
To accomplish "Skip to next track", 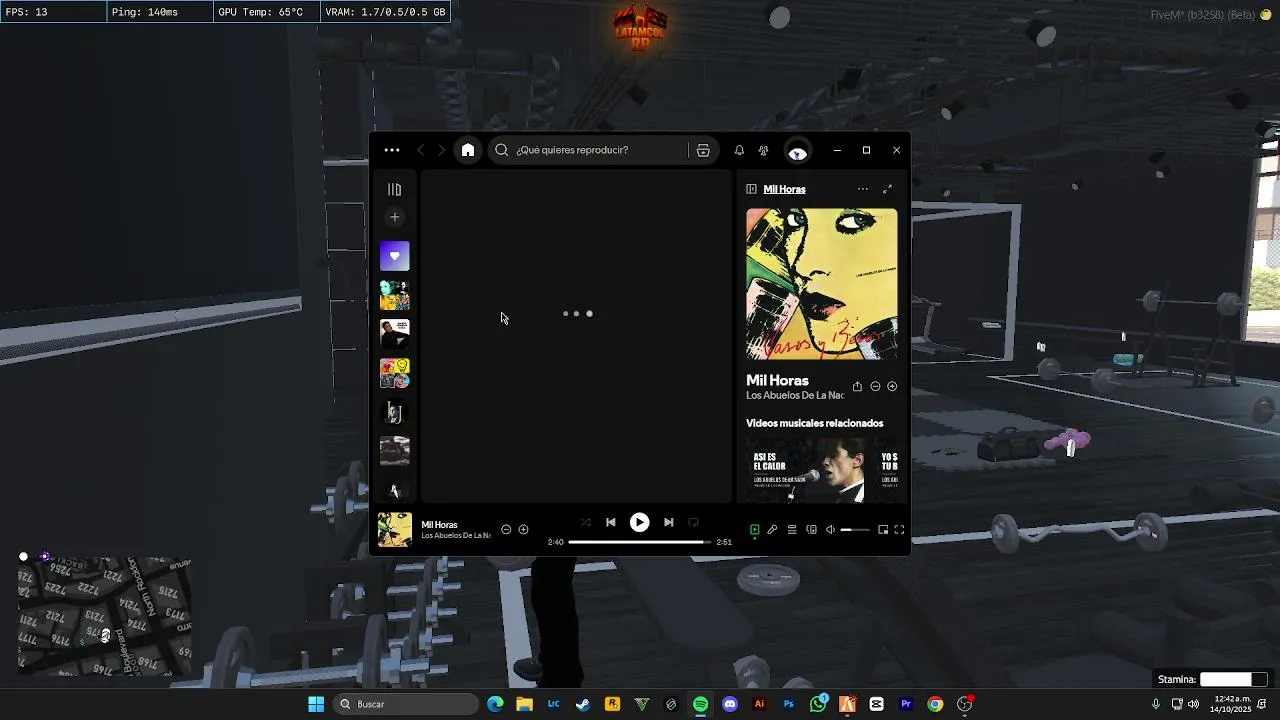I will pyautogui.click(x=668, y=522).
